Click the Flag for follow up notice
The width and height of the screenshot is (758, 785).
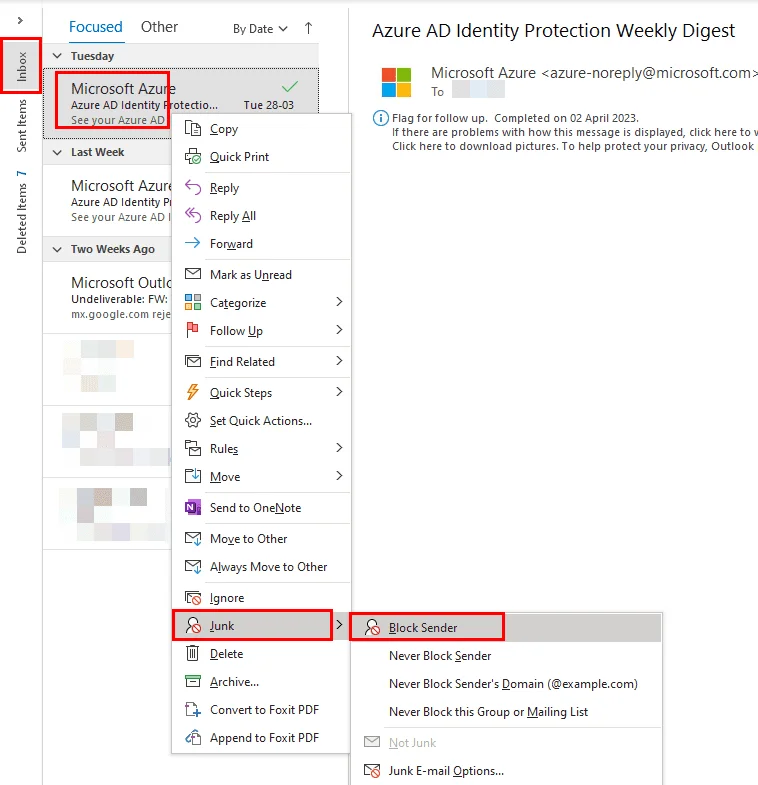tap(515, 118)
